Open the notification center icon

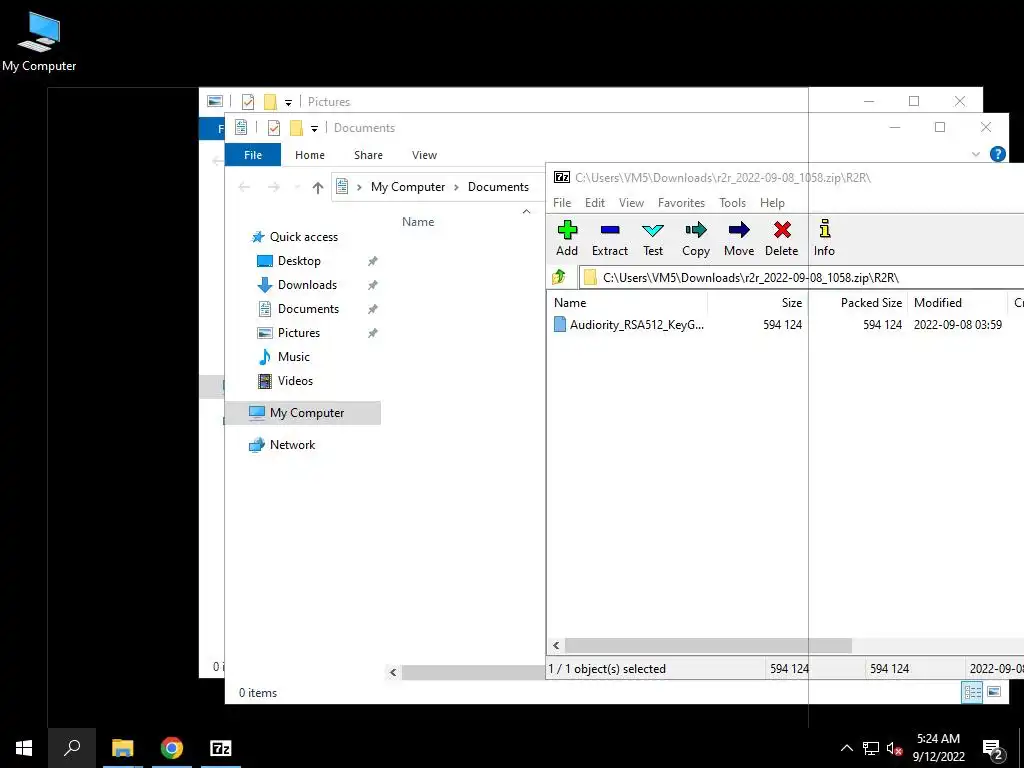coord(993,750)
